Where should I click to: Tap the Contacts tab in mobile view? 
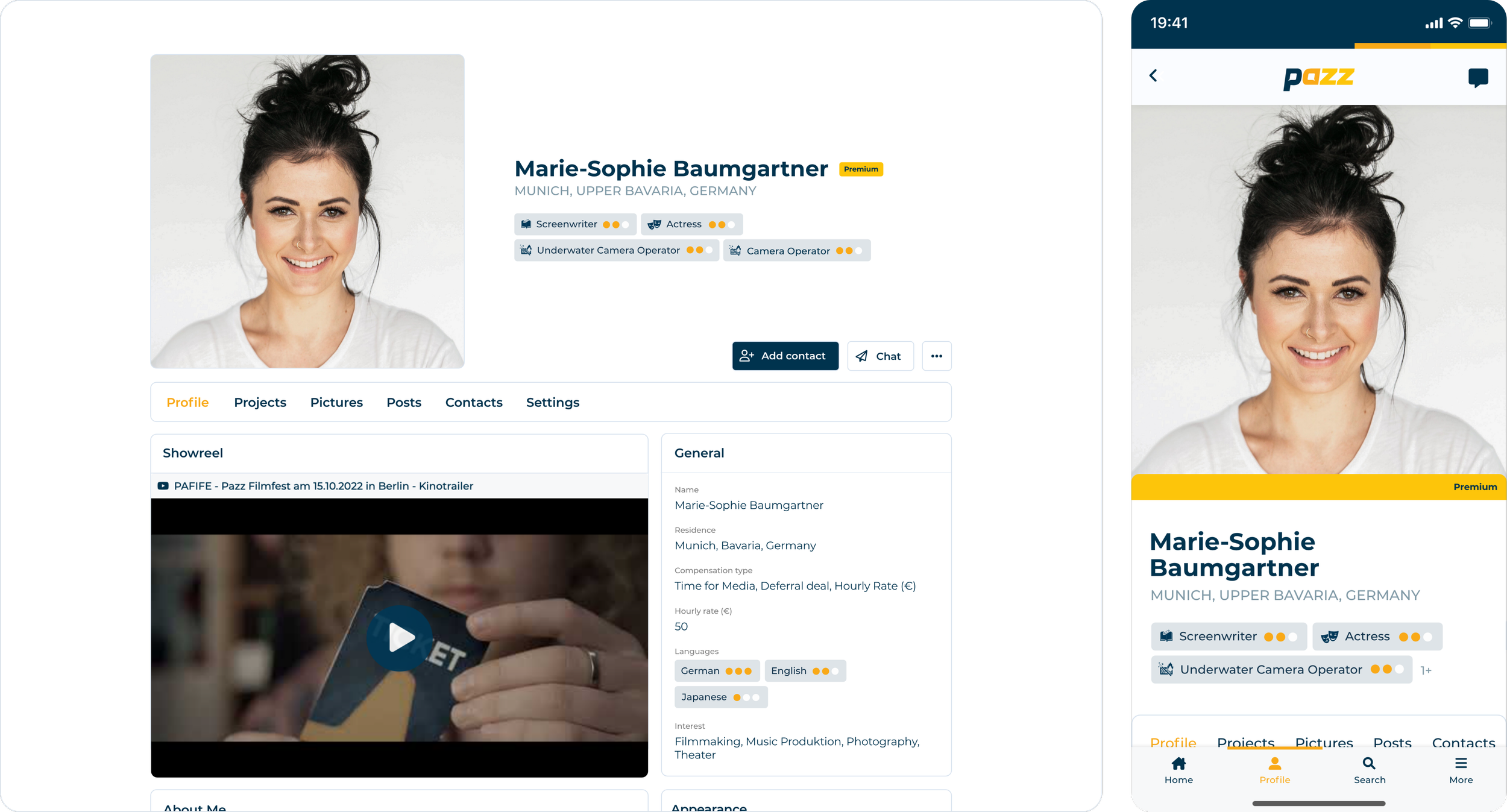click(x=1463, y=742)
